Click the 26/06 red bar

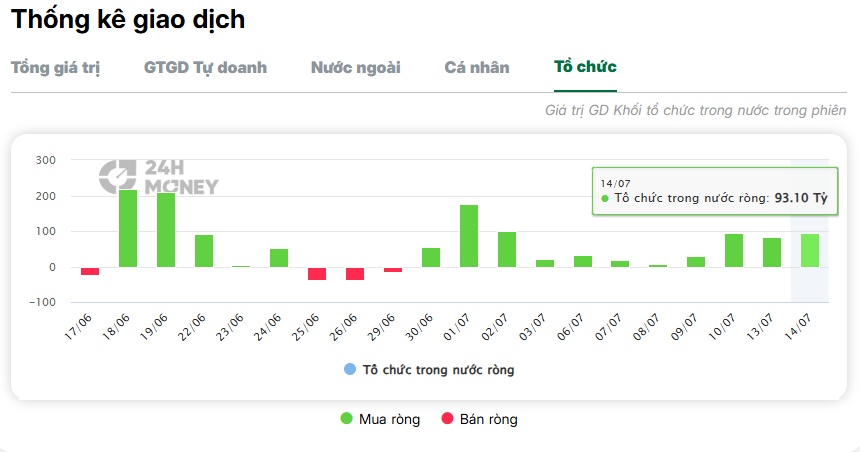click(x=355, y=274)
